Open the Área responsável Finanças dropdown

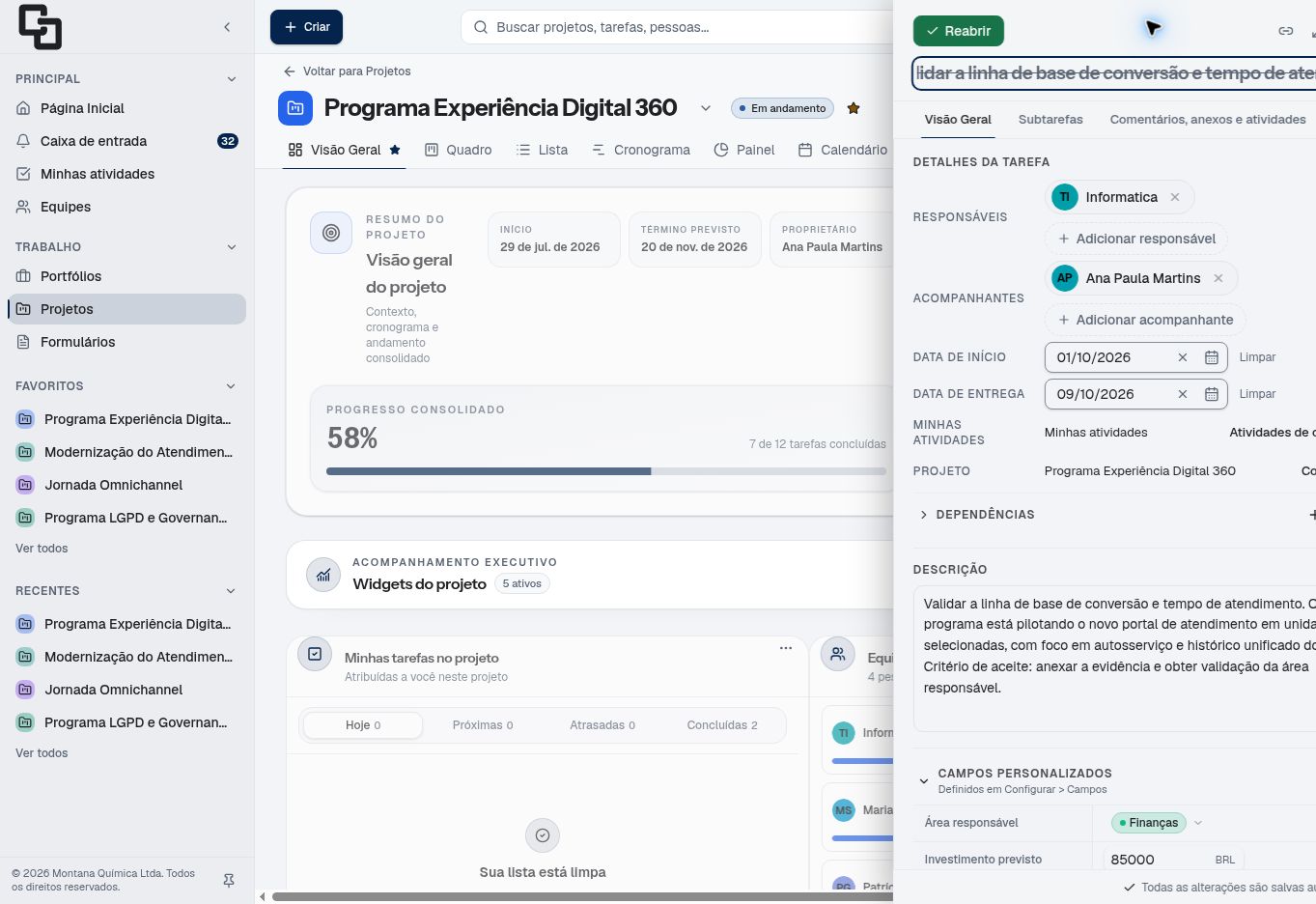[x=1158, y=823]
